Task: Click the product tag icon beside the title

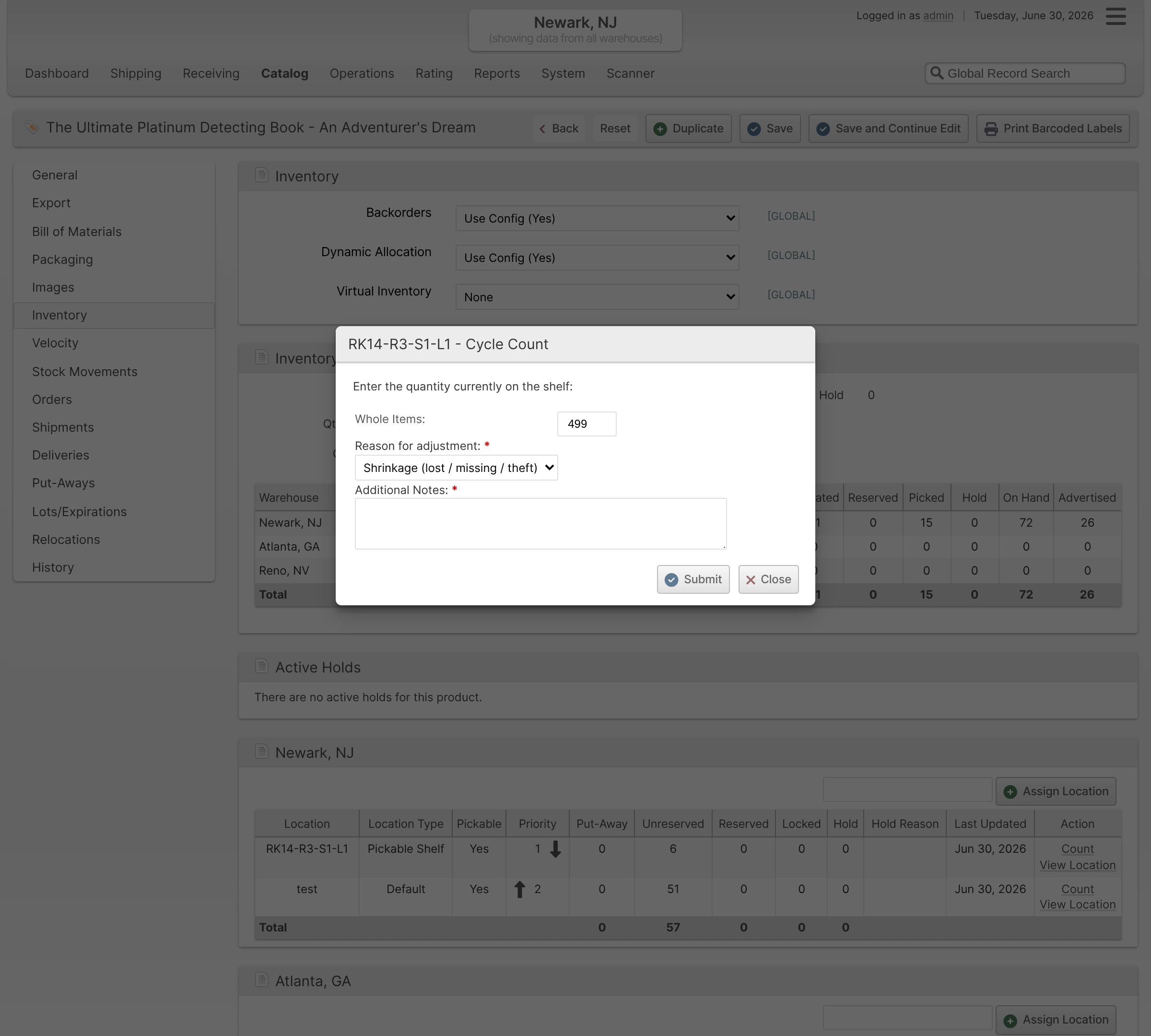Action: pyautogui.click(x=32, y=128)
